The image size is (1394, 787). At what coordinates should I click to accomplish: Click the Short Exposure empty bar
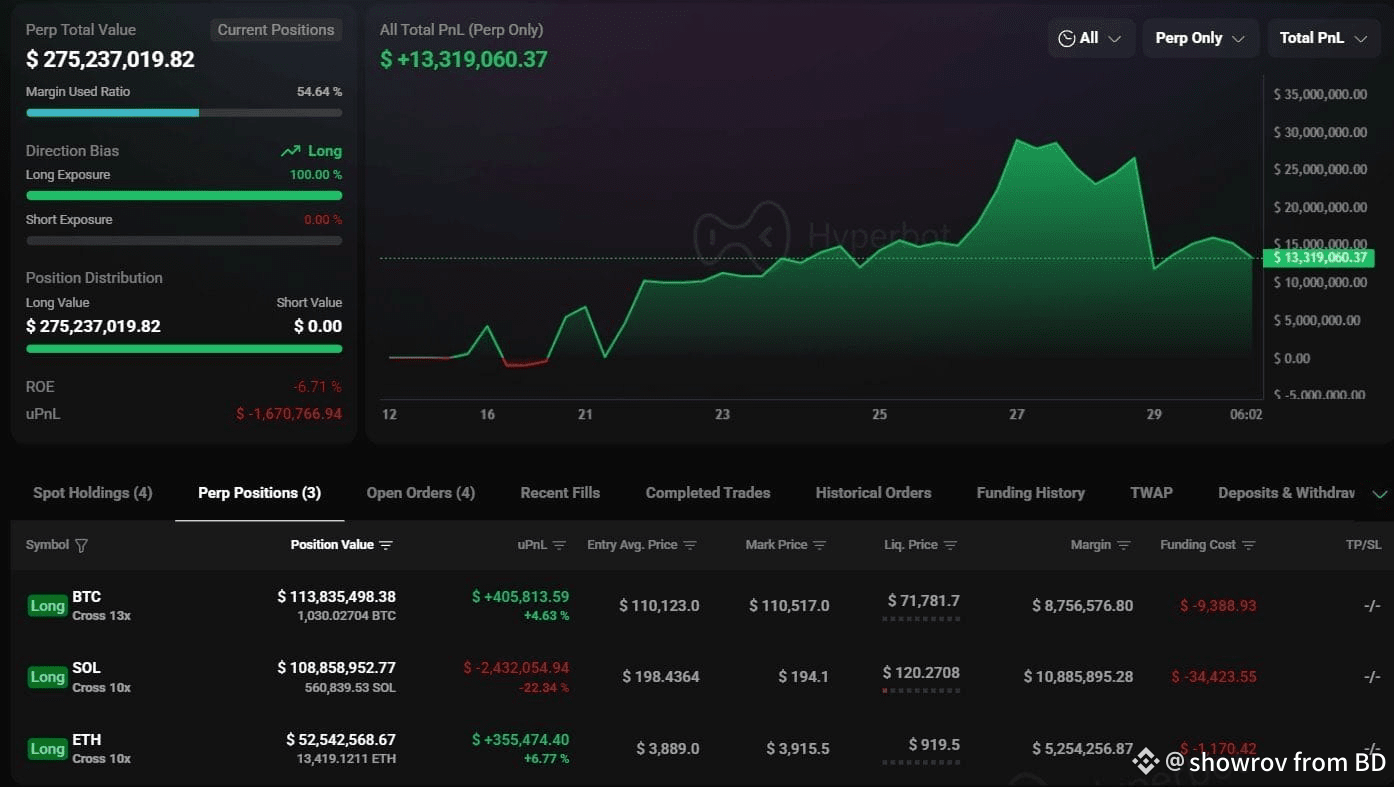(184, 241)
